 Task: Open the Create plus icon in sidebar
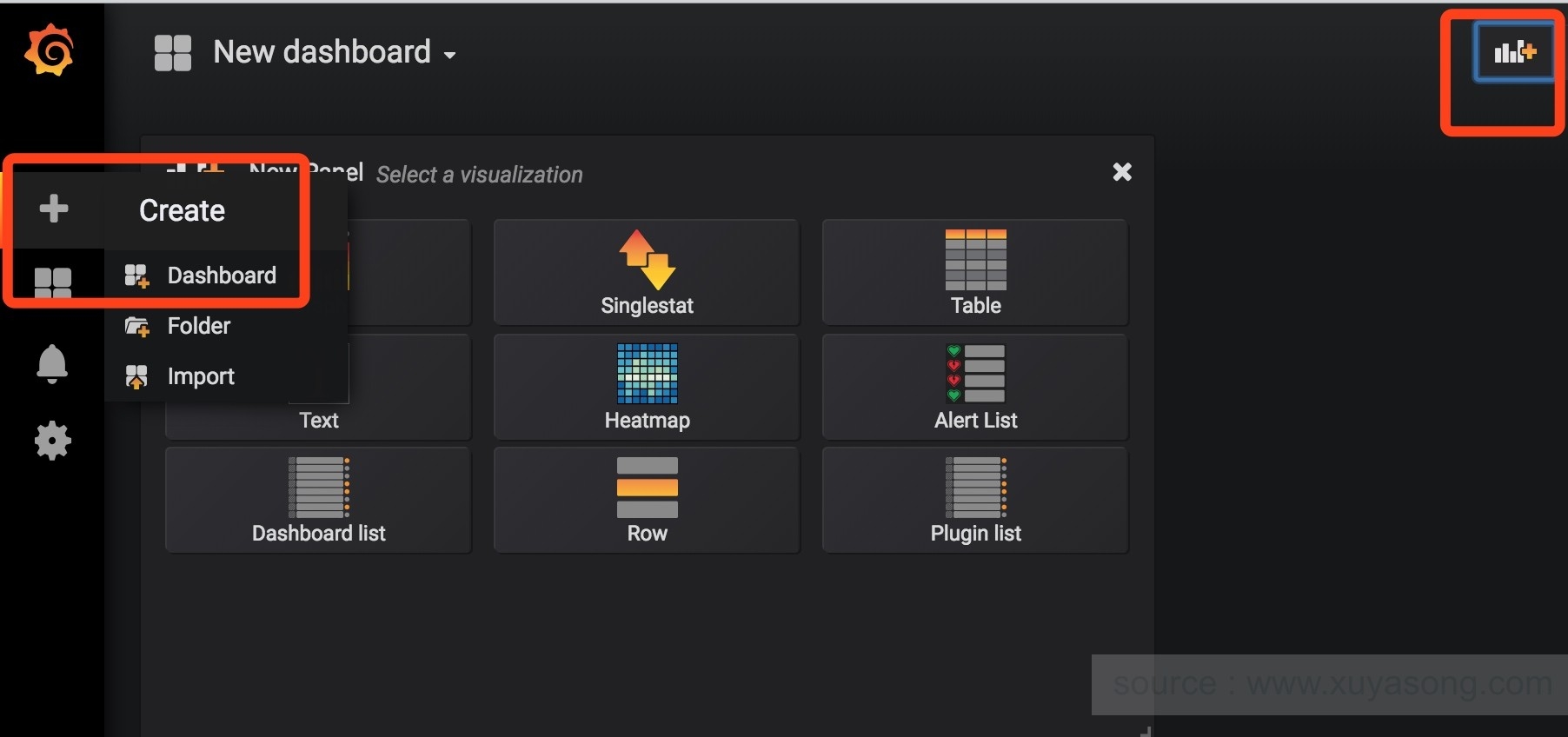[x=54, y=209]
